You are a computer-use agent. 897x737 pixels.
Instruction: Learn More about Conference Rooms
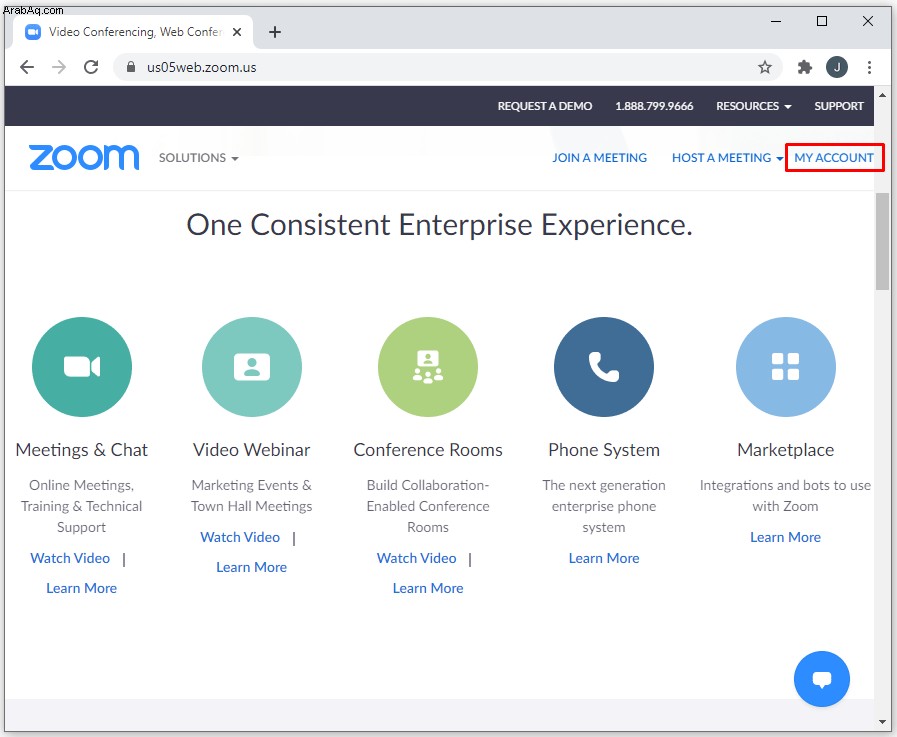pyautogui.click(x=428, y=588)
